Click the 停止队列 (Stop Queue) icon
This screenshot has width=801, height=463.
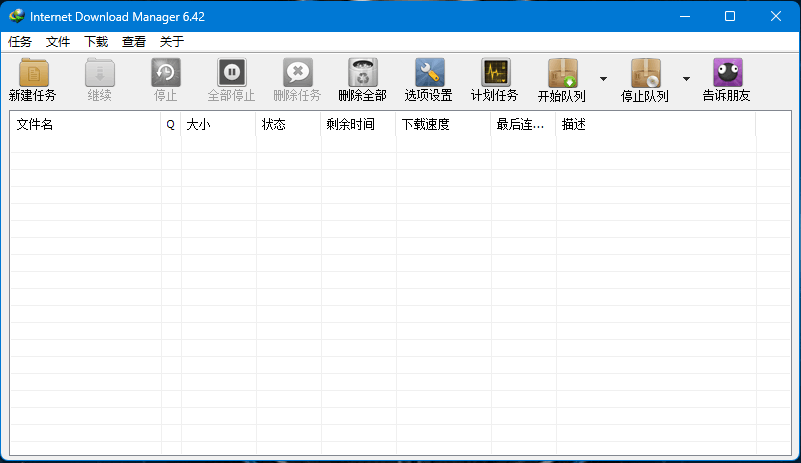645,74
